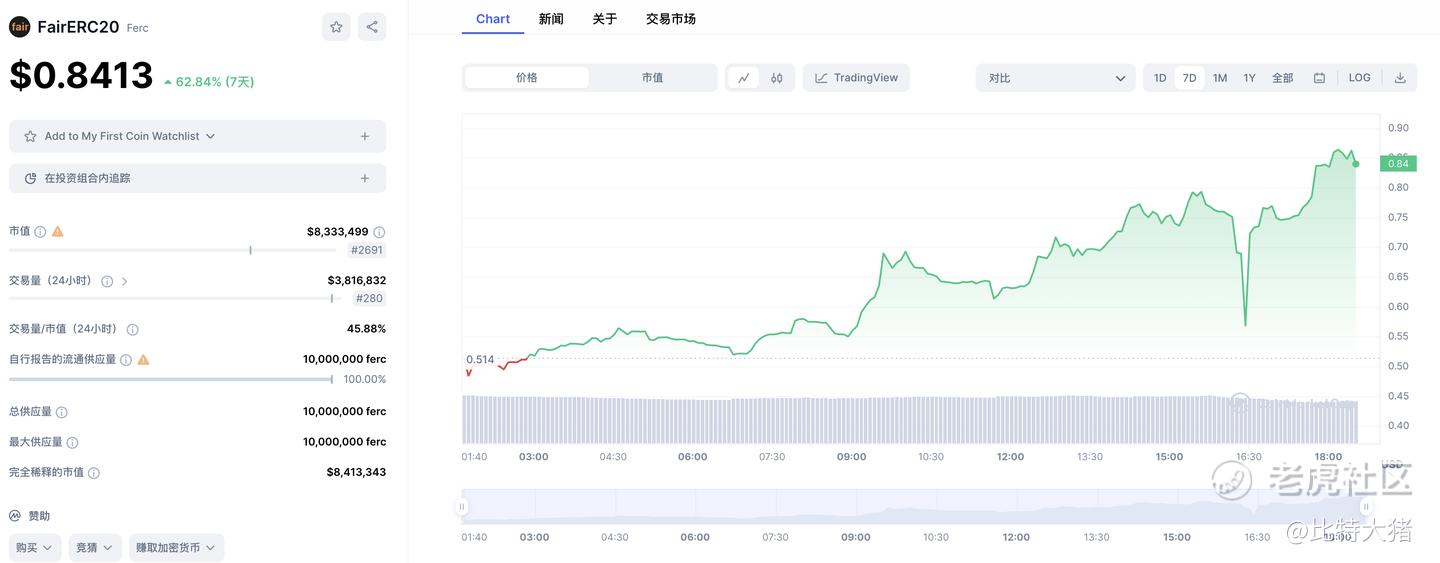Switch to the 交易市场 markets tab
This screenshot has height=563, width=1440.
[x=670, y=19]
